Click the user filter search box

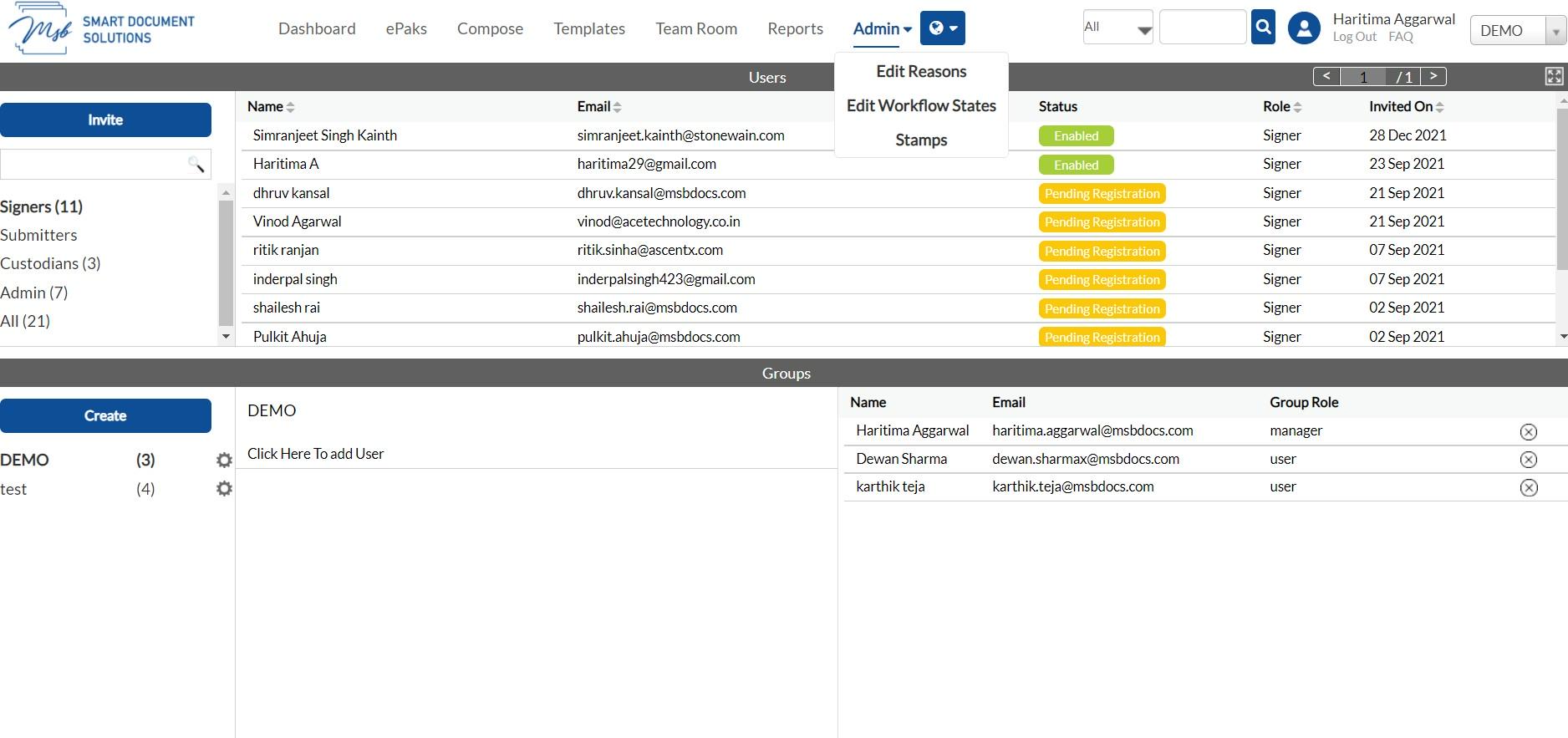(x=105, y=164)
